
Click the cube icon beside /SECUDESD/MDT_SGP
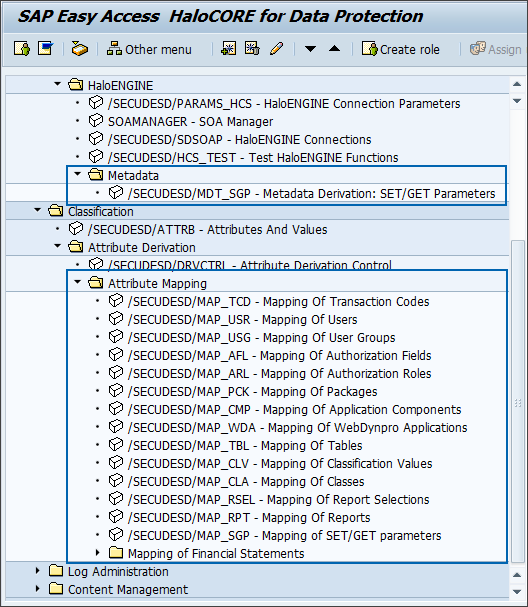pos(116,193)
